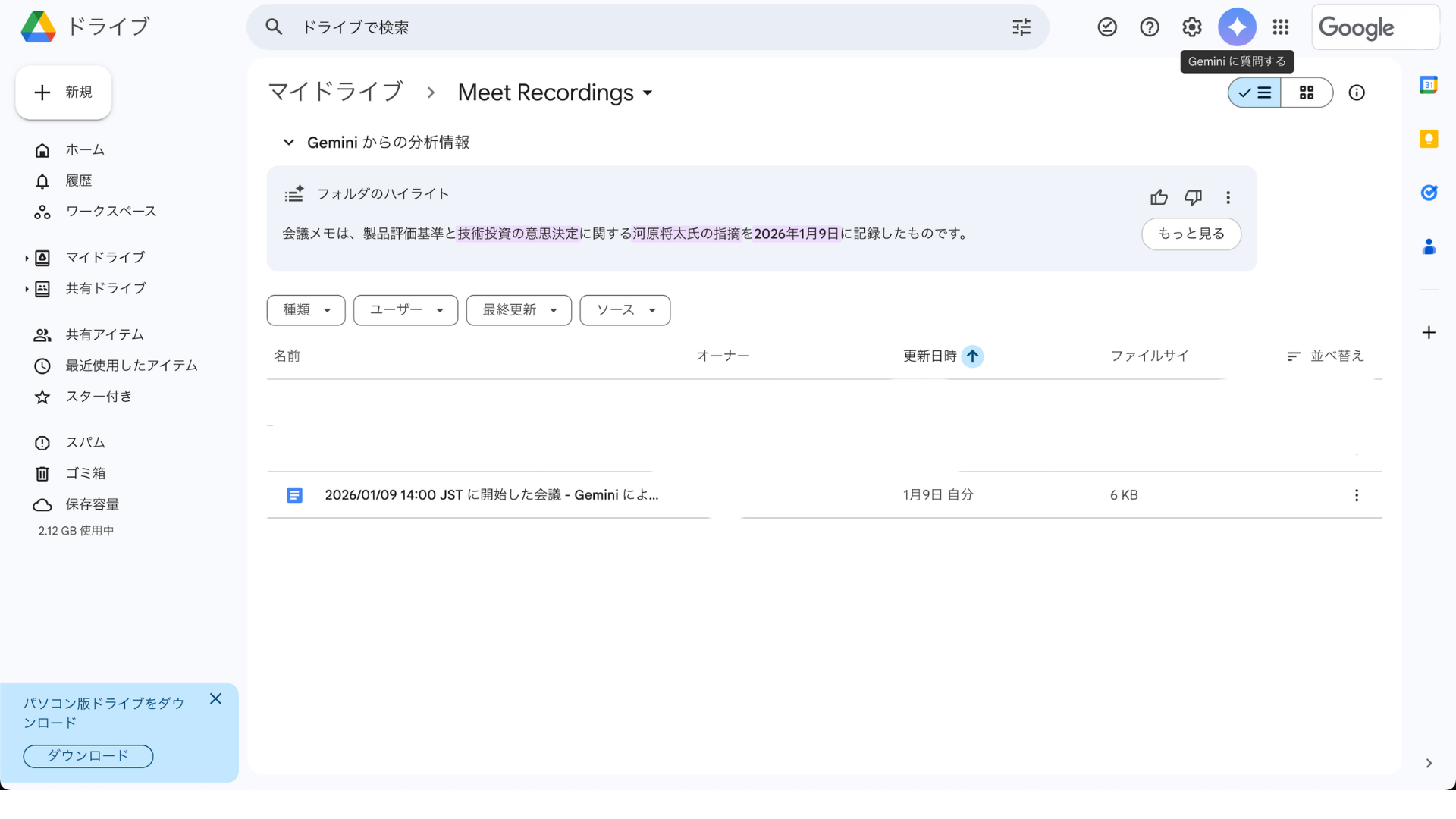
Task: Click the Gemini sparkle icon
Action: click(x=1237, y=27)
